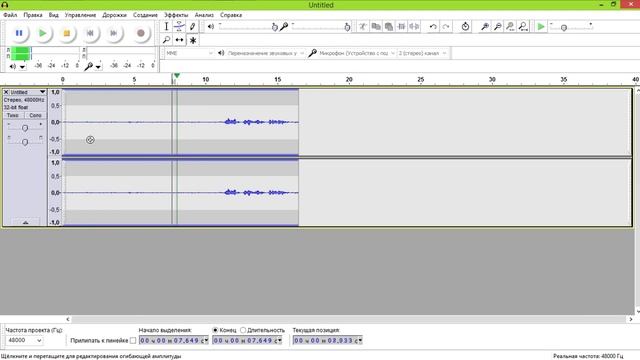Stop playback with the yellow Stop button
640x360 pixels.
(67, 33)
